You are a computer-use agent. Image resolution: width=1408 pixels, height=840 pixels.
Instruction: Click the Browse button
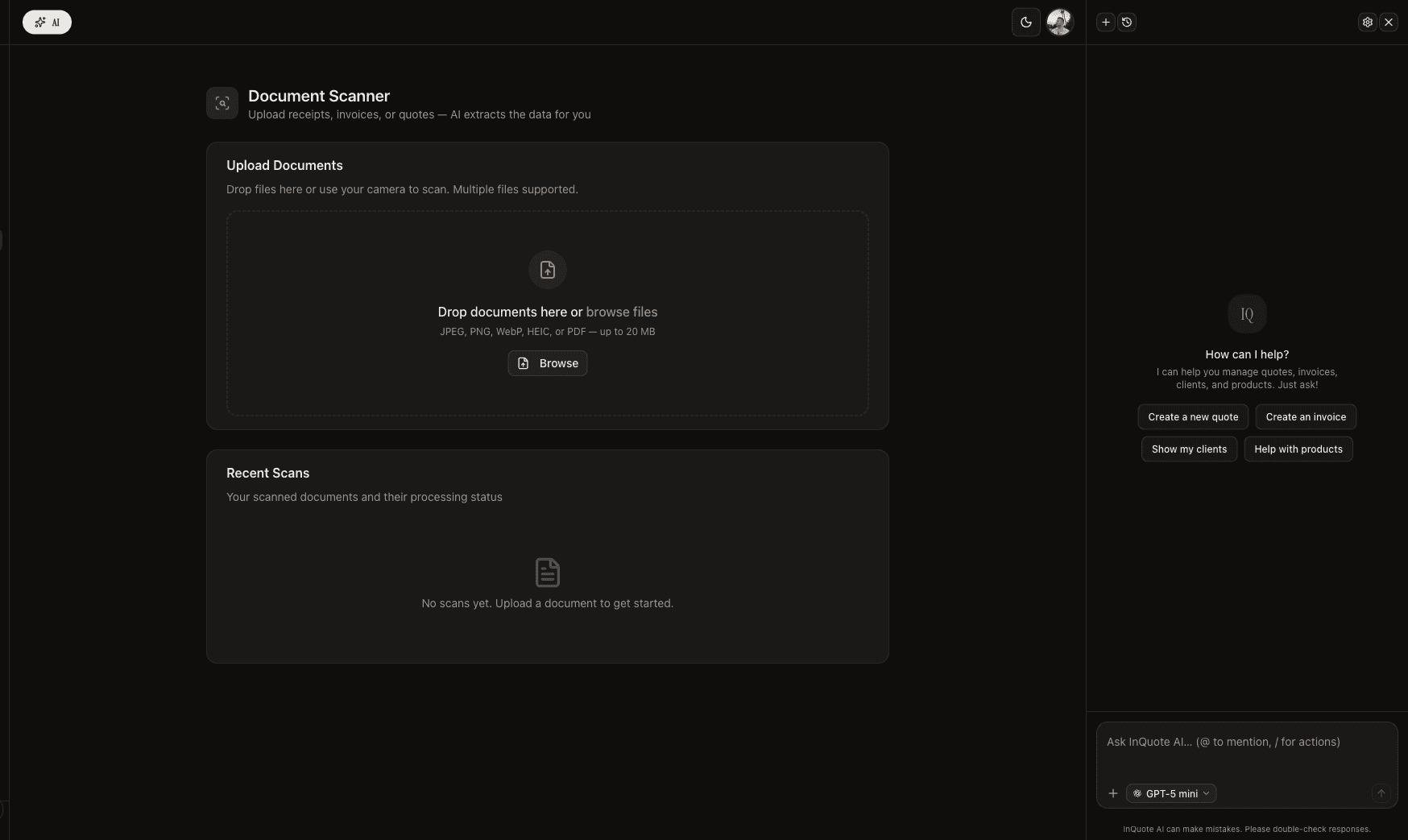(x=548, y=363)
